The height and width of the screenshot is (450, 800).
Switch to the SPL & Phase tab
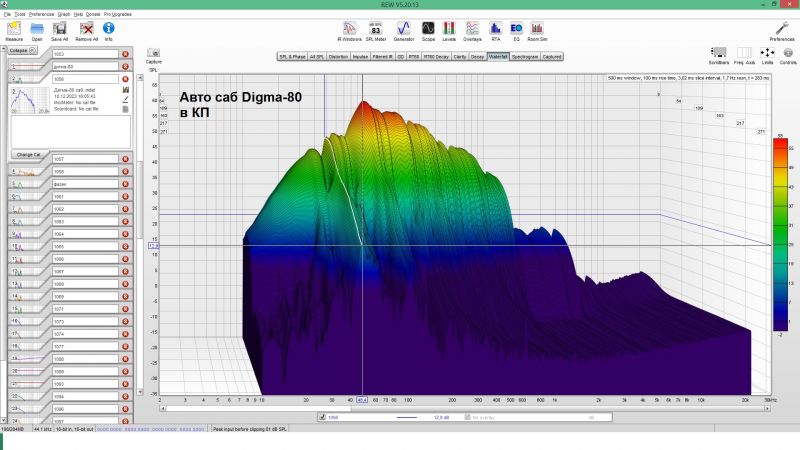[x=292, y=57]
